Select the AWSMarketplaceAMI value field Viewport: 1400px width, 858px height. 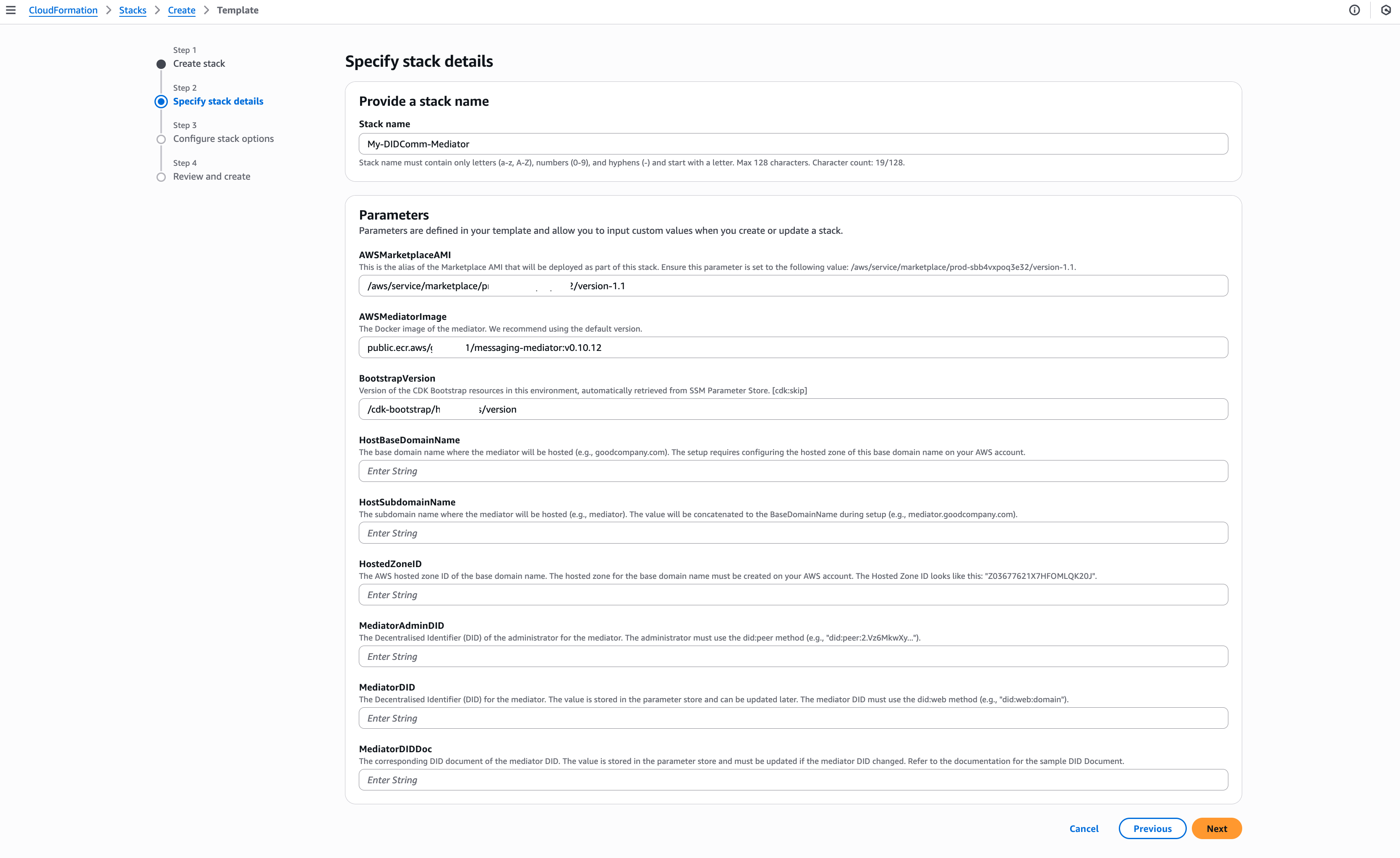[x=793, y=286]
